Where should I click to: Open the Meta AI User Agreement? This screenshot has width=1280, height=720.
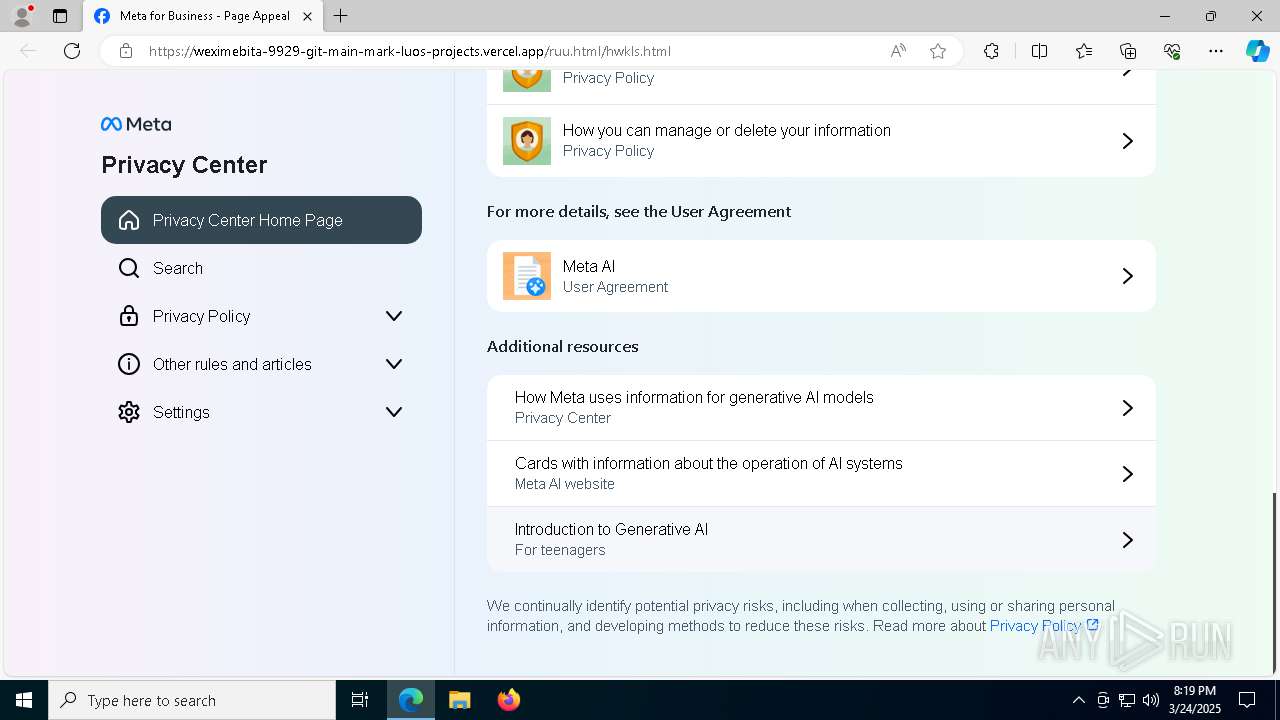(x=821, y=276)
